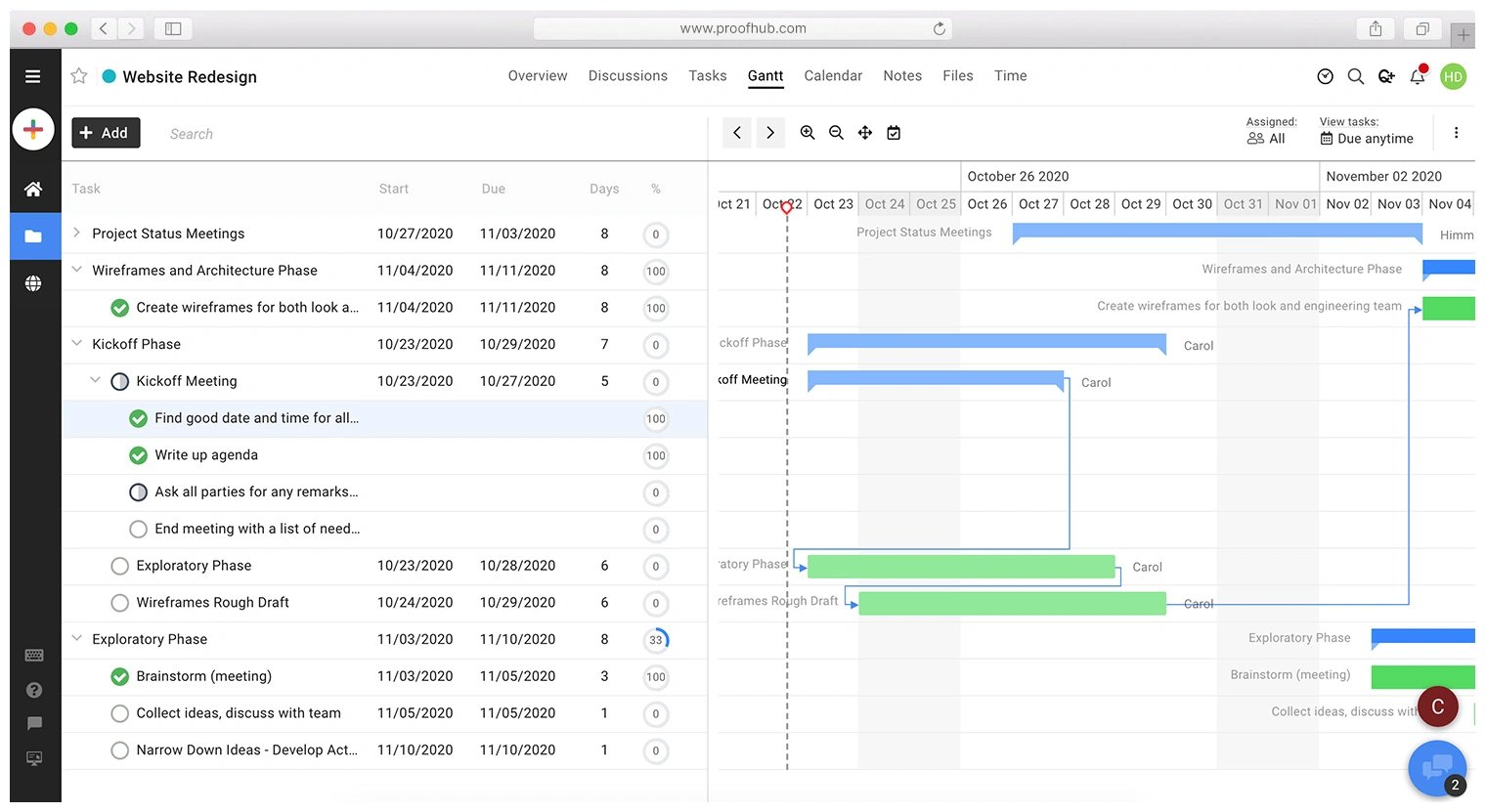Open the Due anytime view filter
1486x812 pixels.
[x=1367, y=139]
